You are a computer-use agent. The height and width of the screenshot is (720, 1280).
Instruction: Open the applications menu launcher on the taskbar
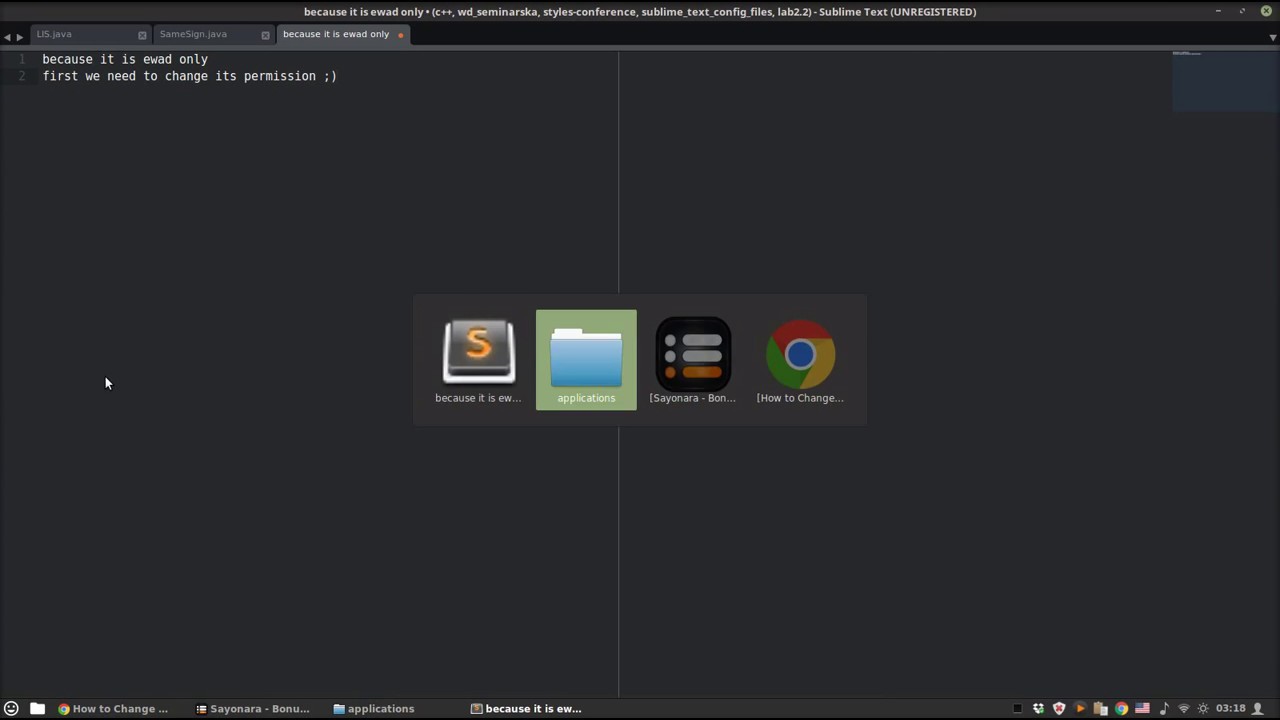pyautogui.click(x=11, y=708)
